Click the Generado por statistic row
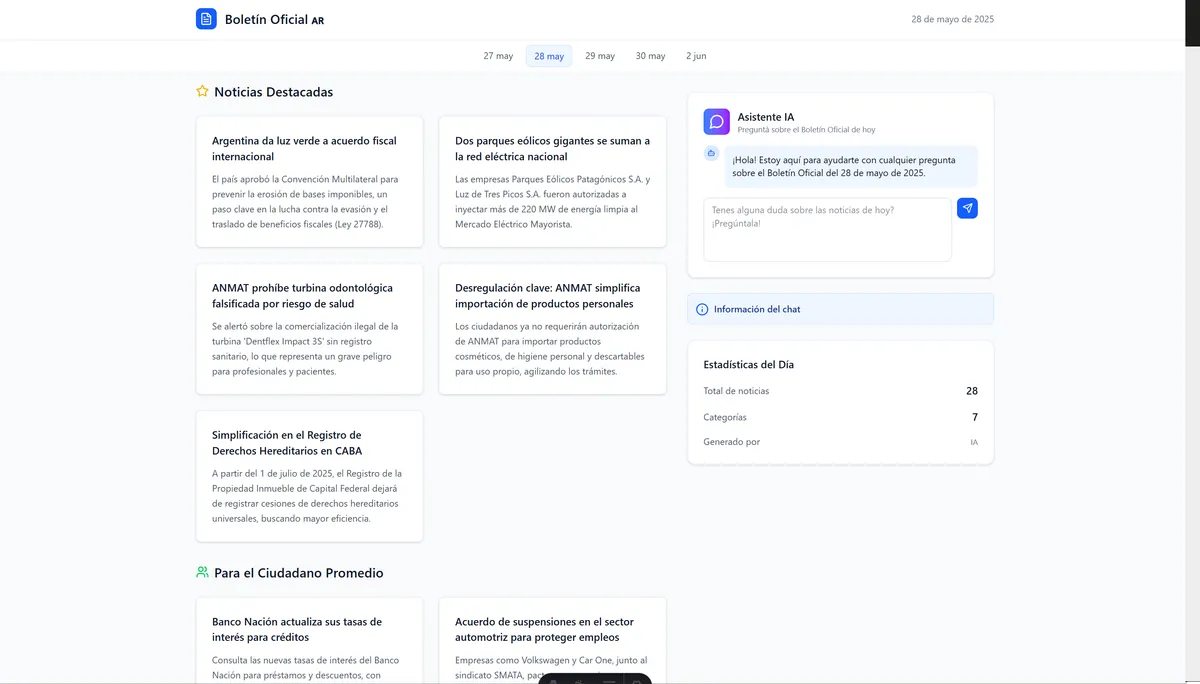The image size is (1200, 684). click(841, 442)
